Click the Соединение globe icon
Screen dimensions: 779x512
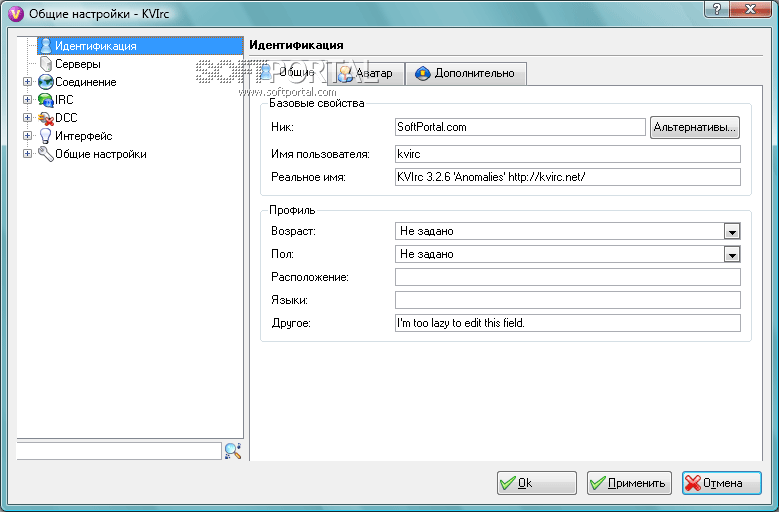tap(46, 82)
